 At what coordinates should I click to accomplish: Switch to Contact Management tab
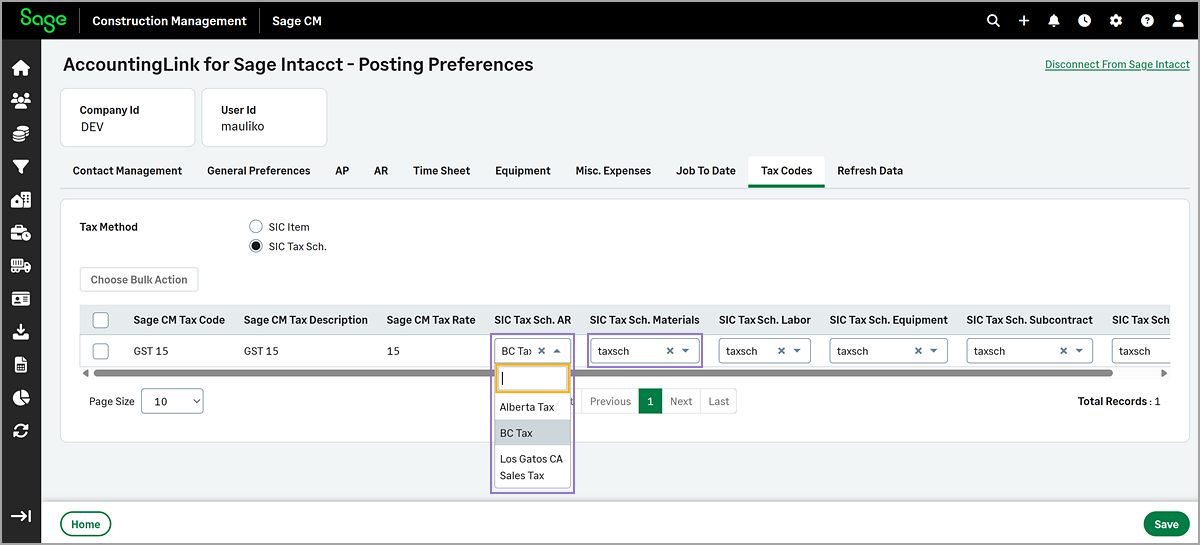tap(127, 171)
